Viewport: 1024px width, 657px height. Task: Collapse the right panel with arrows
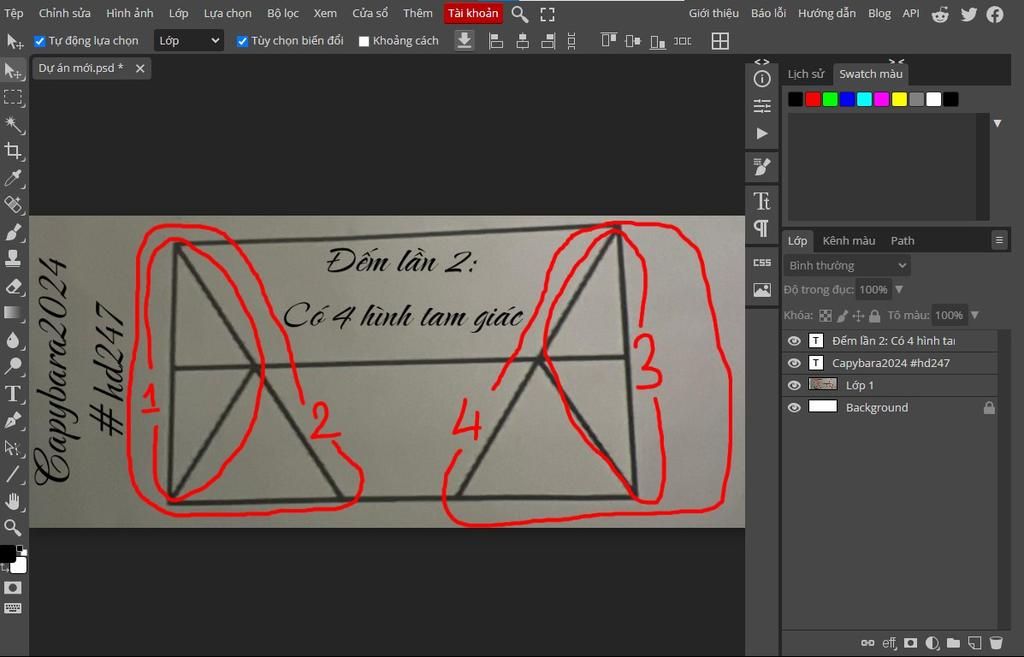896,61
